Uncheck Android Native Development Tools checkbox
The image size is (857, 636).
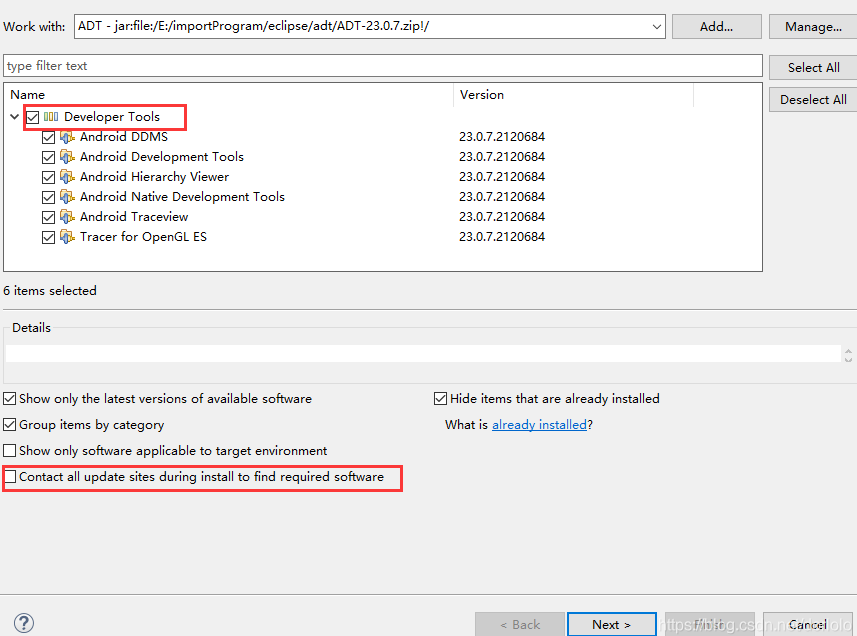48,198
